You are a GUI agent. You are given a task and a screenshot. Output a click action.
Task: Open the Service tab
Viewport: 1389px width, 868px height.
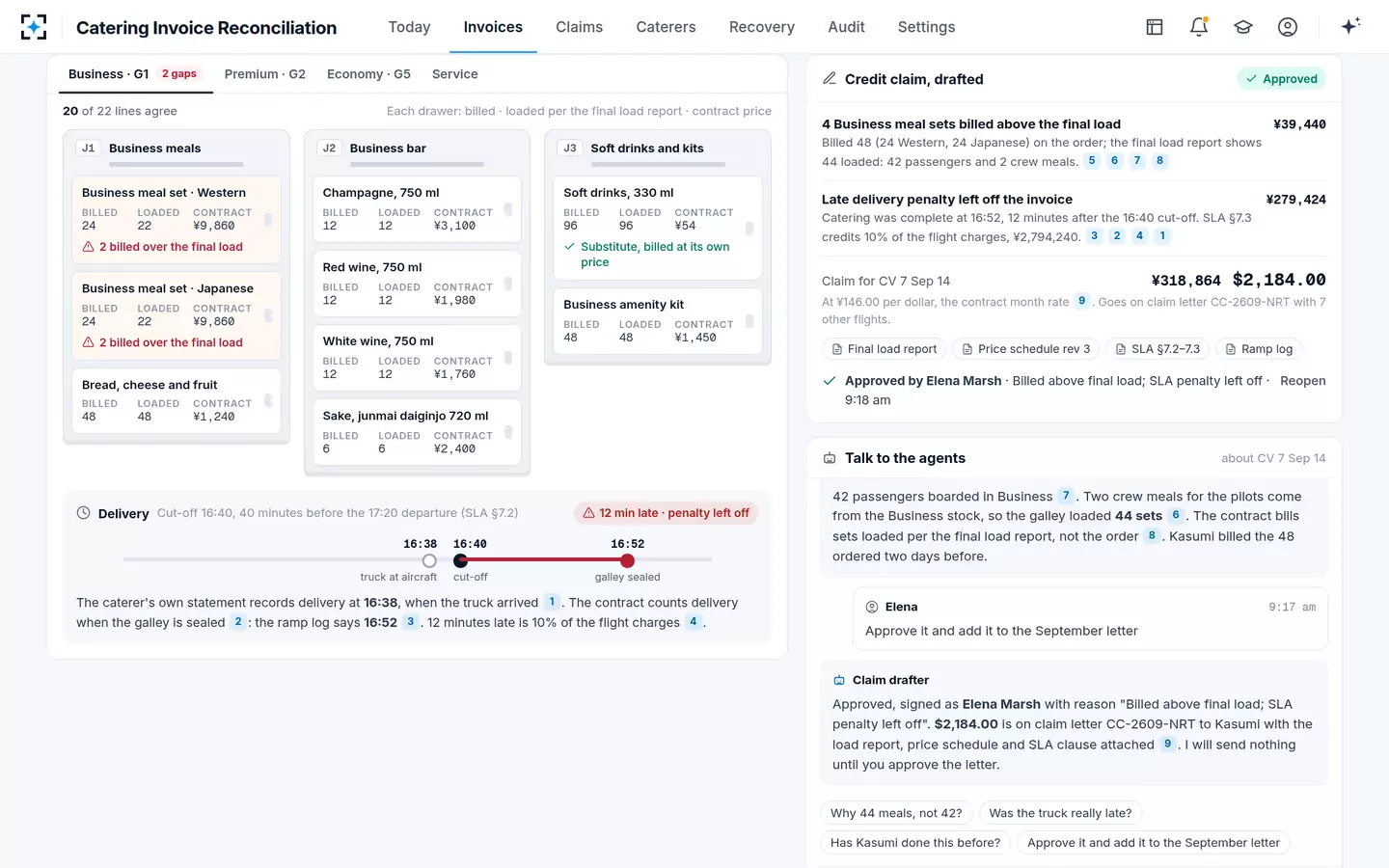(455, 74)
